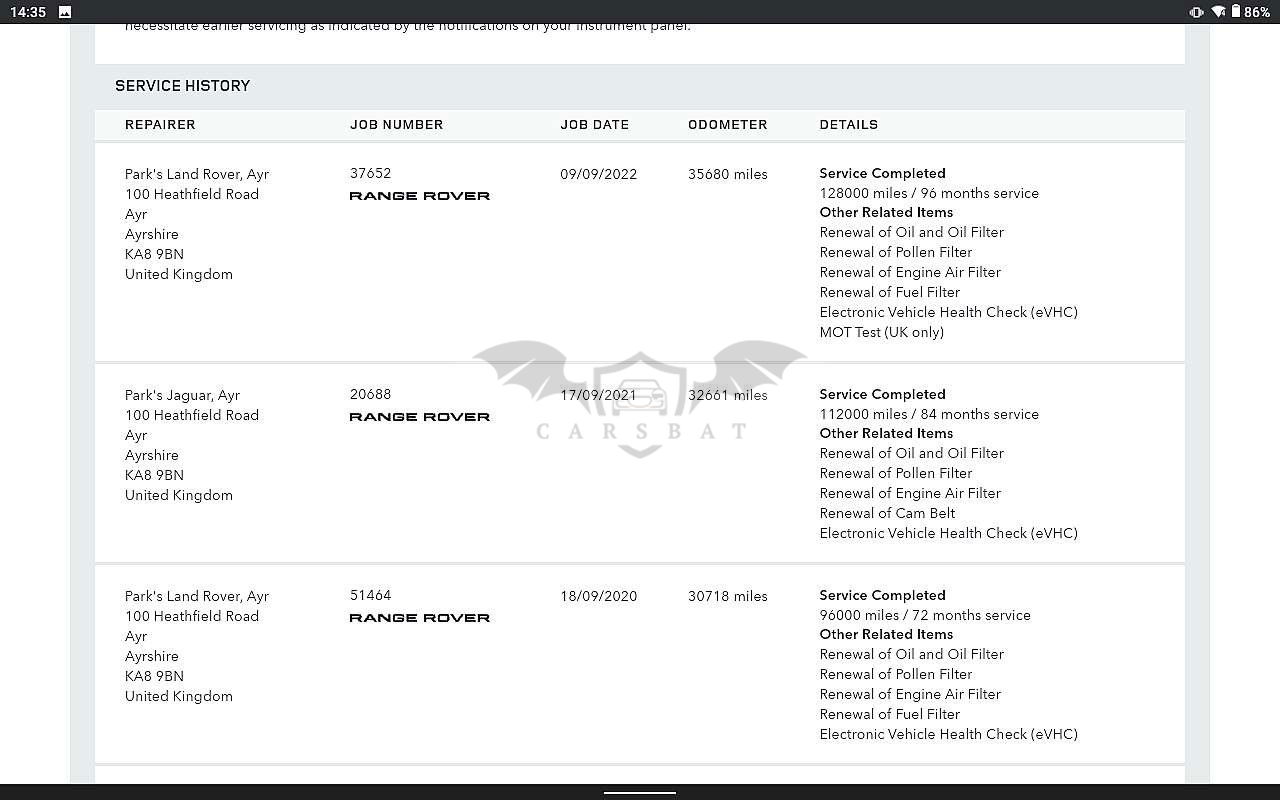Image resolution: width=1280 pixels, height=800 pixels.
Task: Click postcode KA8 9BN in job 37652 row
Action: pyautogui.click(x=154, y=255)
